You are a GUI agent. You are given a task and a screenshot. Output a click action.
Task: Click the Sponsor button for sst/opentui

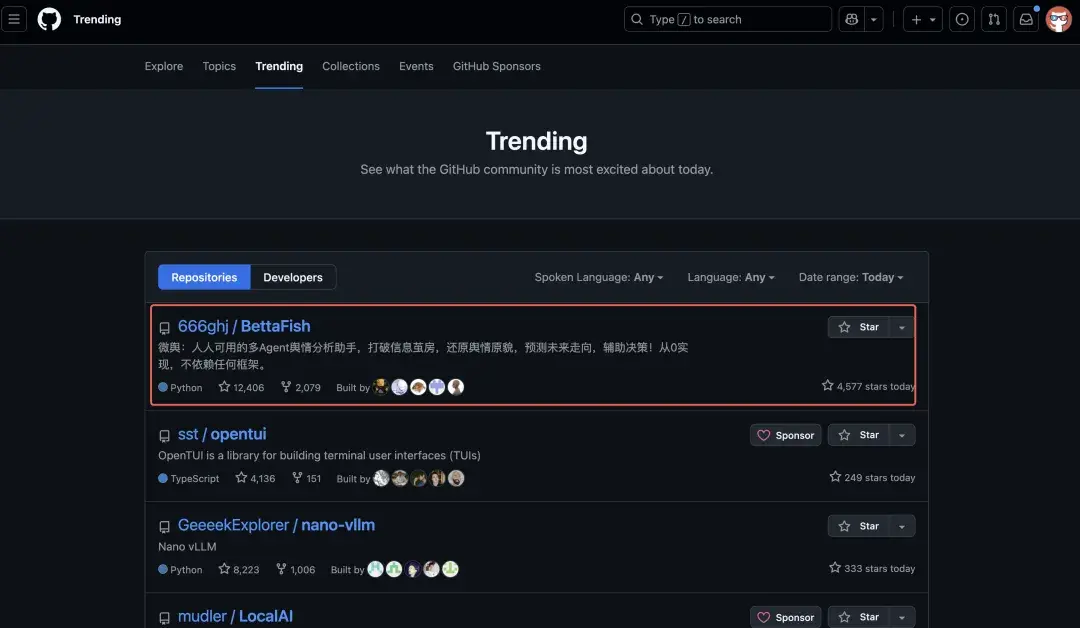click(786, 435)
